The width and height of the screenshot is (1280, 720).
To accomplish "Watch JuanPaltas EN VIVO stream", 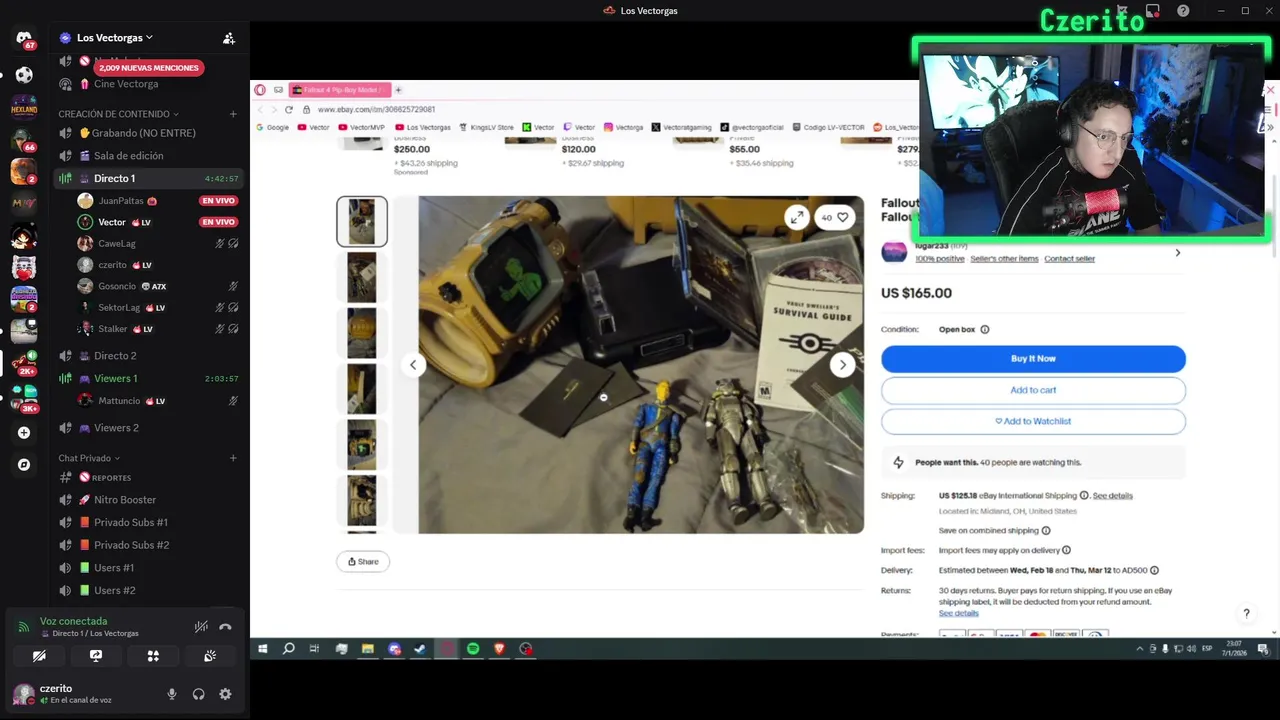I will click(x=218, y=201).
